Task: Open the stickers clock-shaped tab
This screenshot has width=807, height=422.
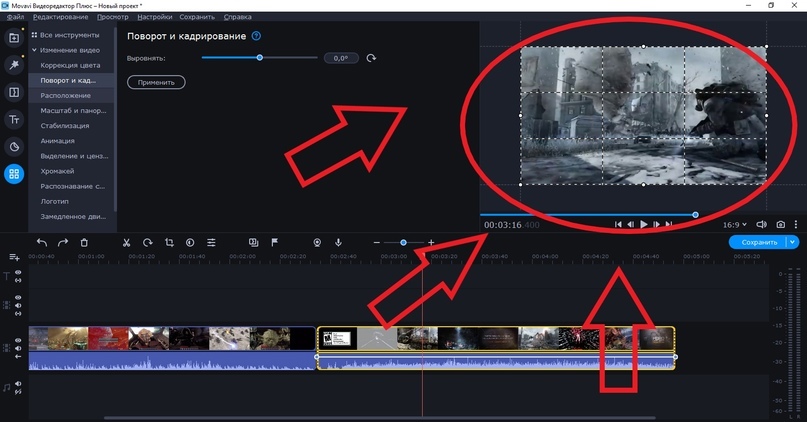Action: click(x=14, y=147)
